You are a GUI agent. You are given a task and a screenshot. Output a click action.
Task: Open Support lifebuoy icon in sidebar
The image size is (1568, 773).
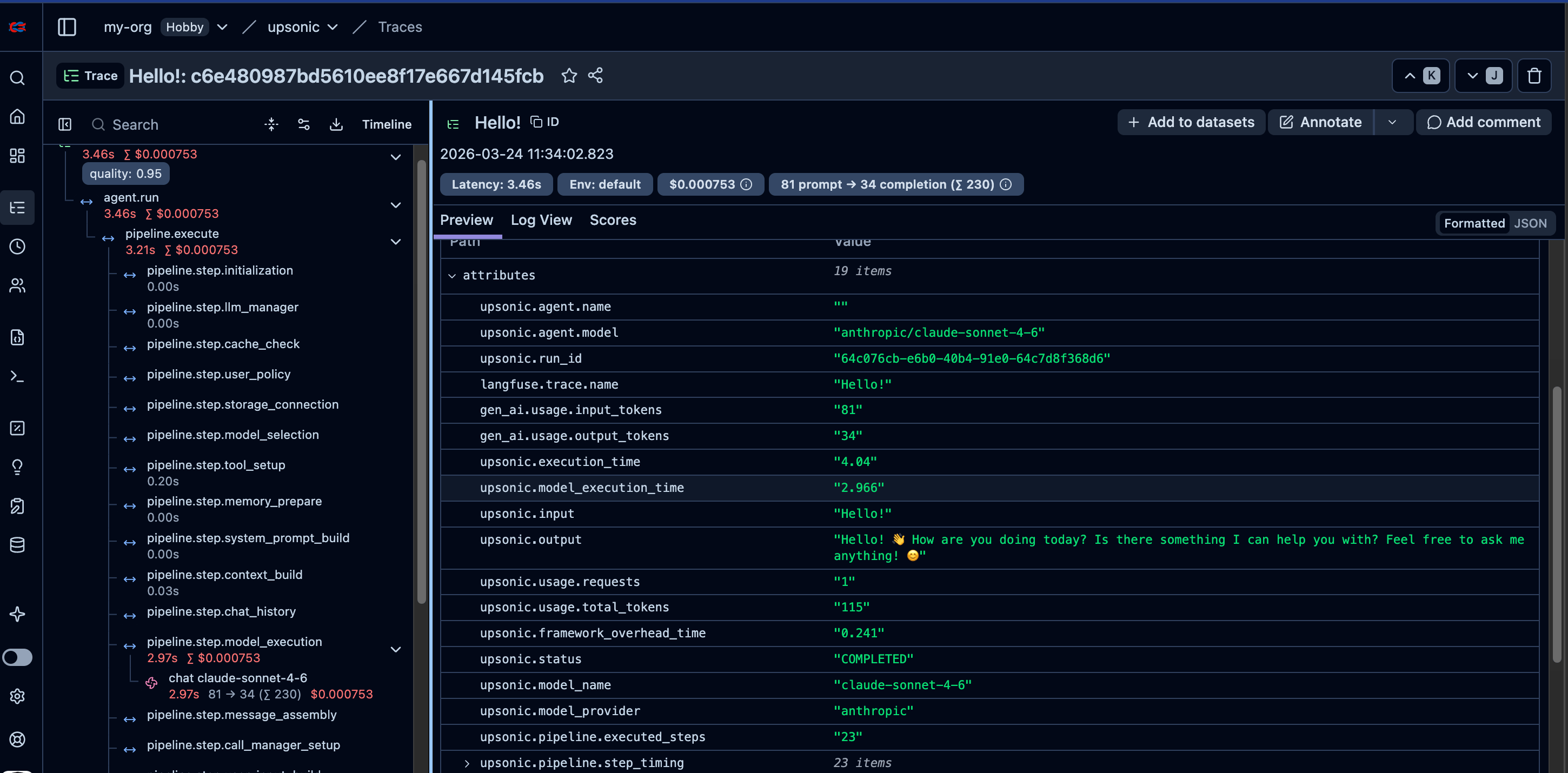(x=18, y=739)
